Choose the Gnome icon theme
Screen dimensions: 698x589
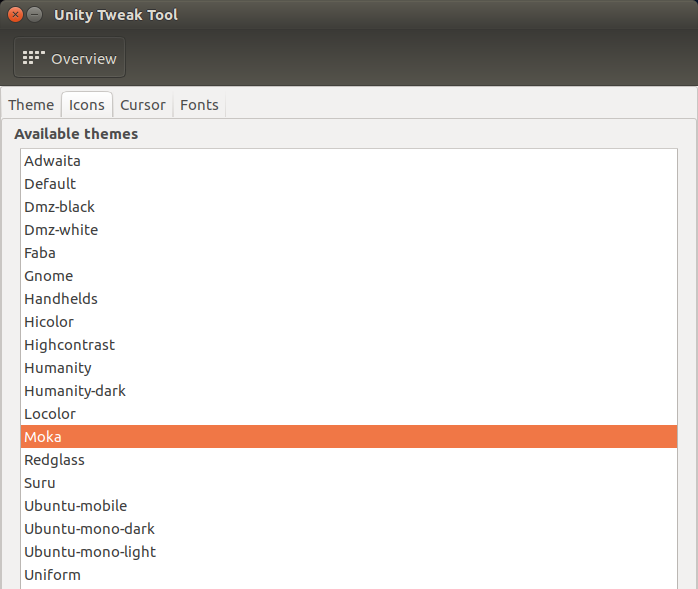point(49,276)
